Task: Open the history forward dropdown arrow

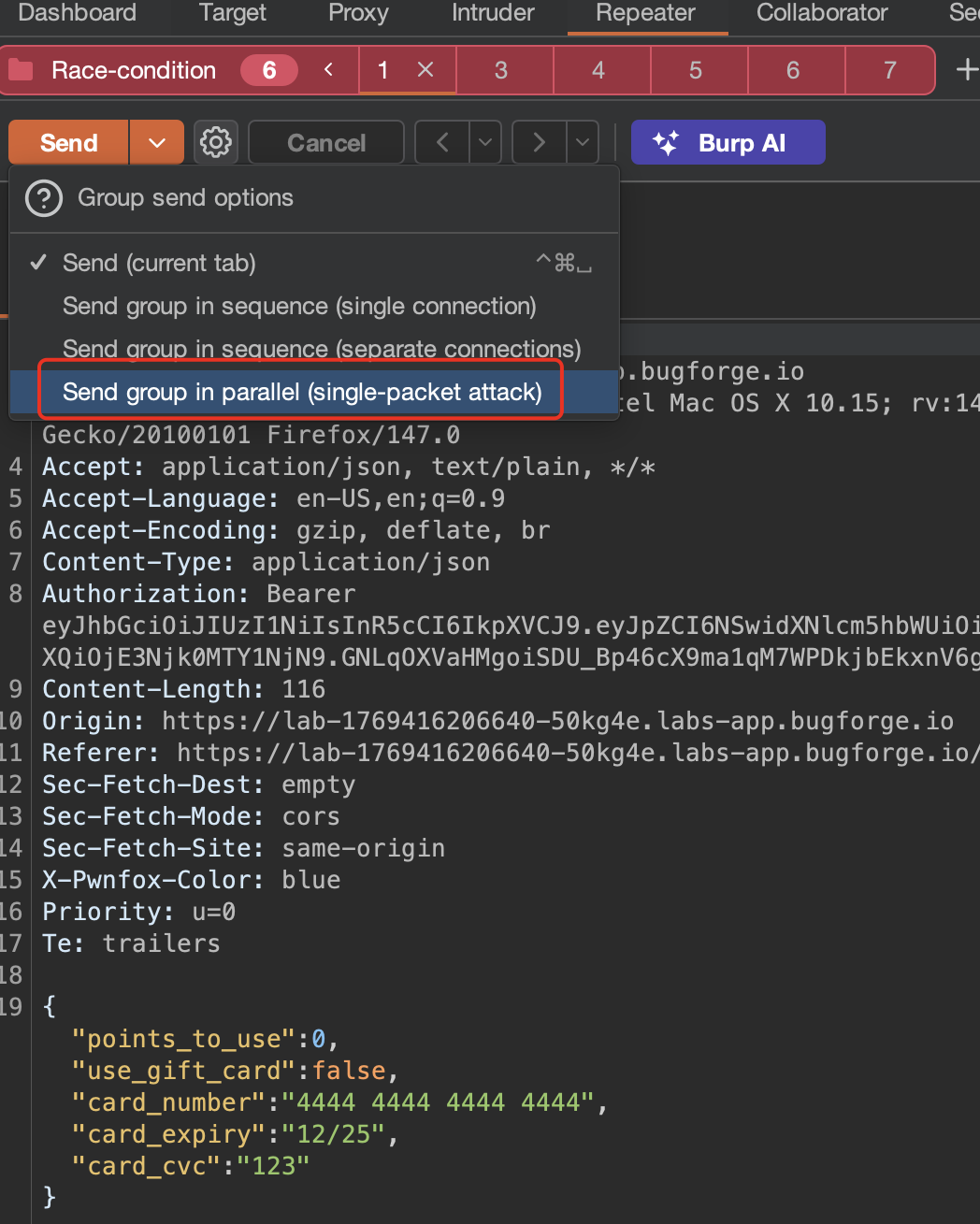Action: [582, 143]
